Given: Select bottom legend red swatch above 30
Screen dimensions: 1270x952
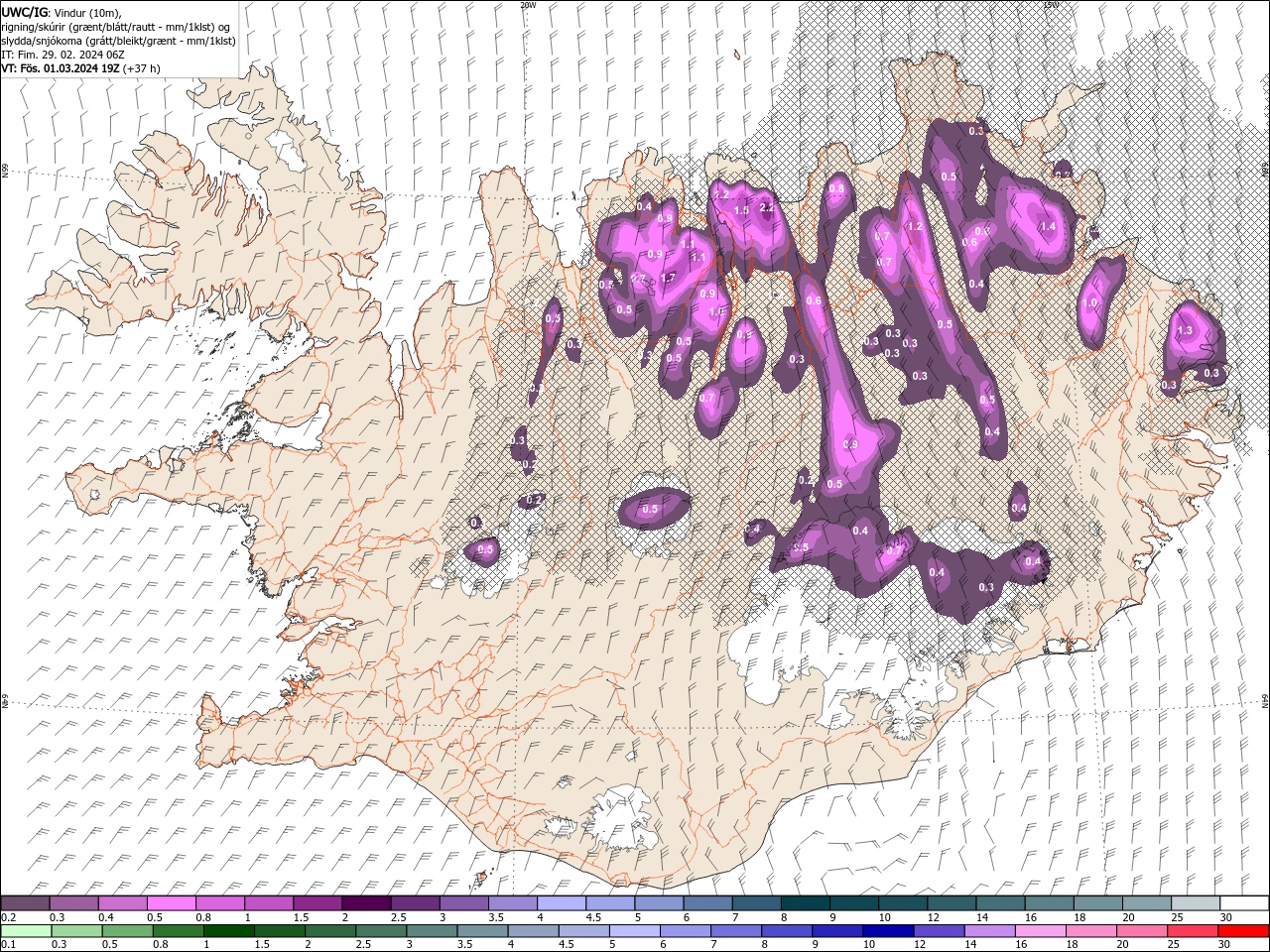Looking at the screenshot, I should pyautogui.click(x=1243, y=931).
